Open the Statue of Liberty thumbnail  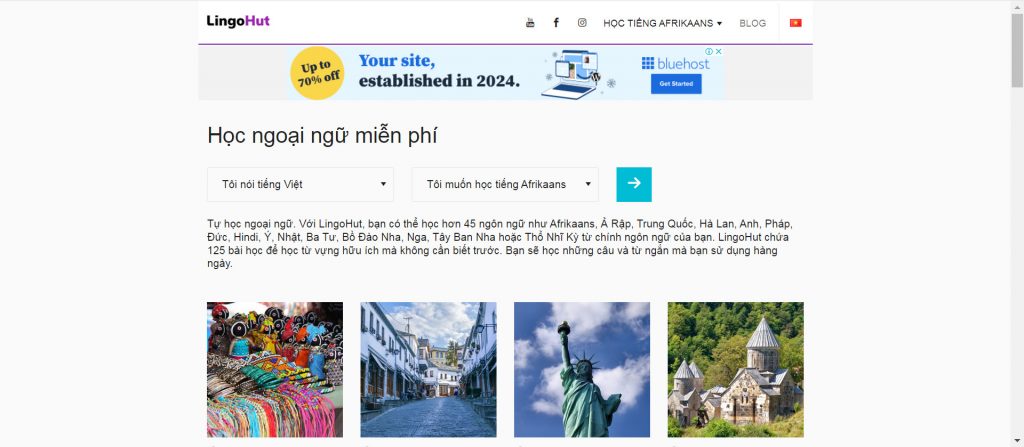click(x=582, y=369)
